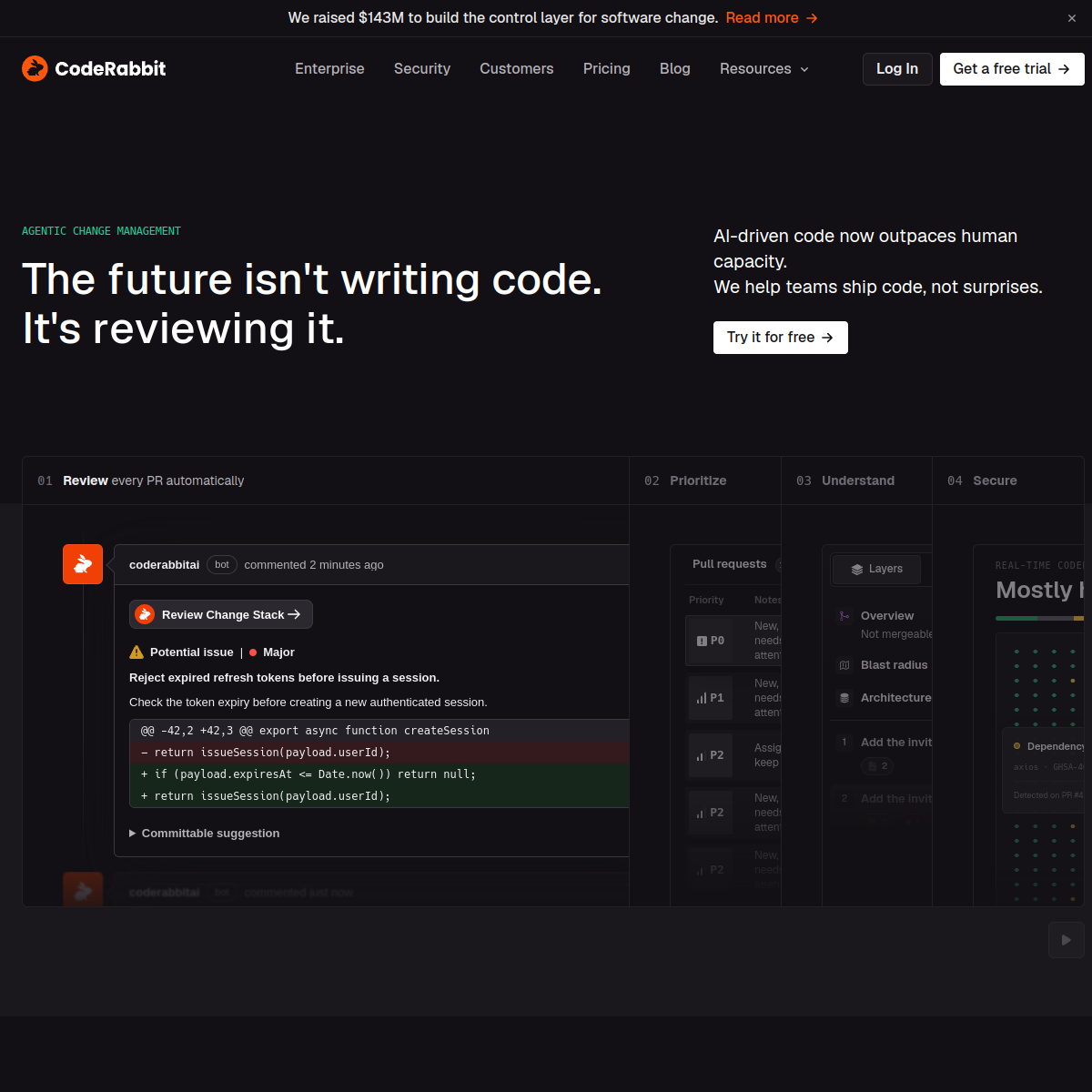The height and width of the screenshot is (1092, 1092).
Task: Switch to the 04 Secure tab
Action: click(x=1008, y=480)
